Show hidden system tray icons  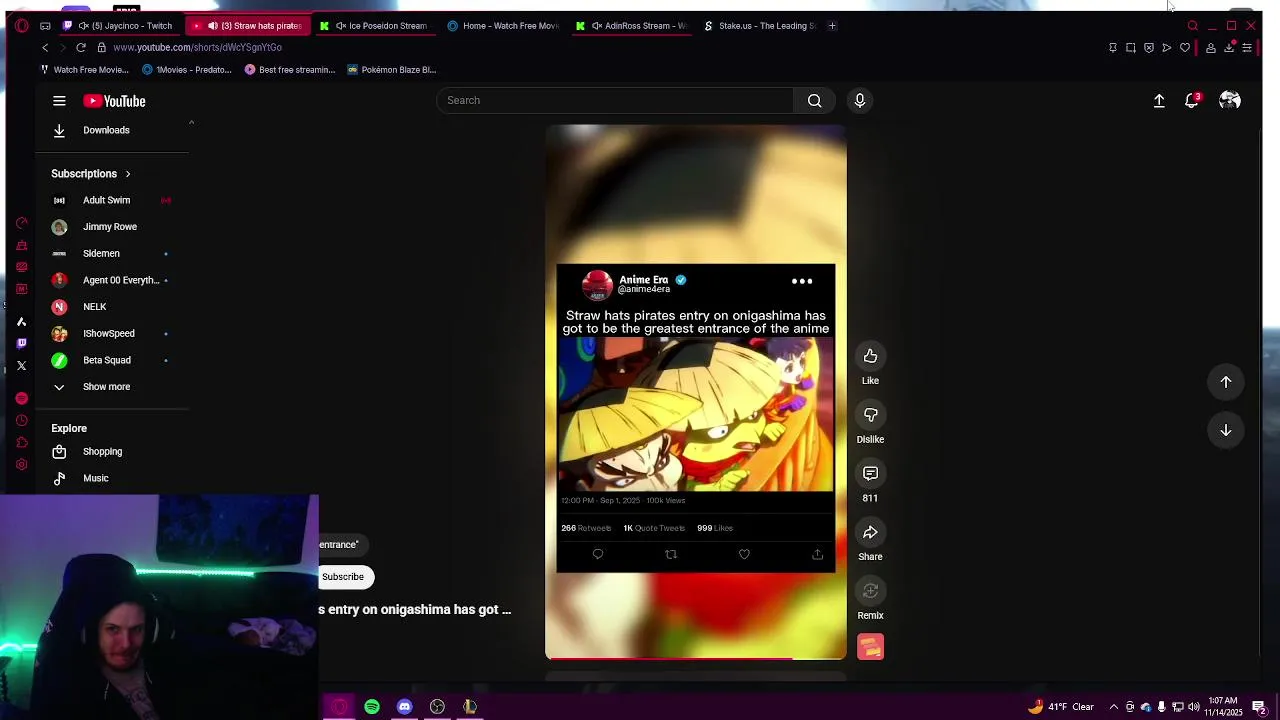1114,707
